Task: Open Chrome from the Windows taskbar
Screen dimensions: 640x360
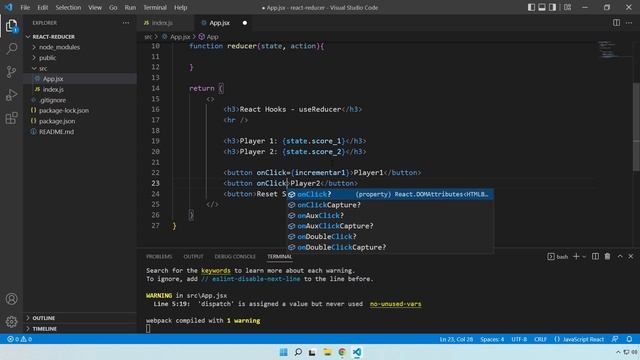Action: [342, 352]
